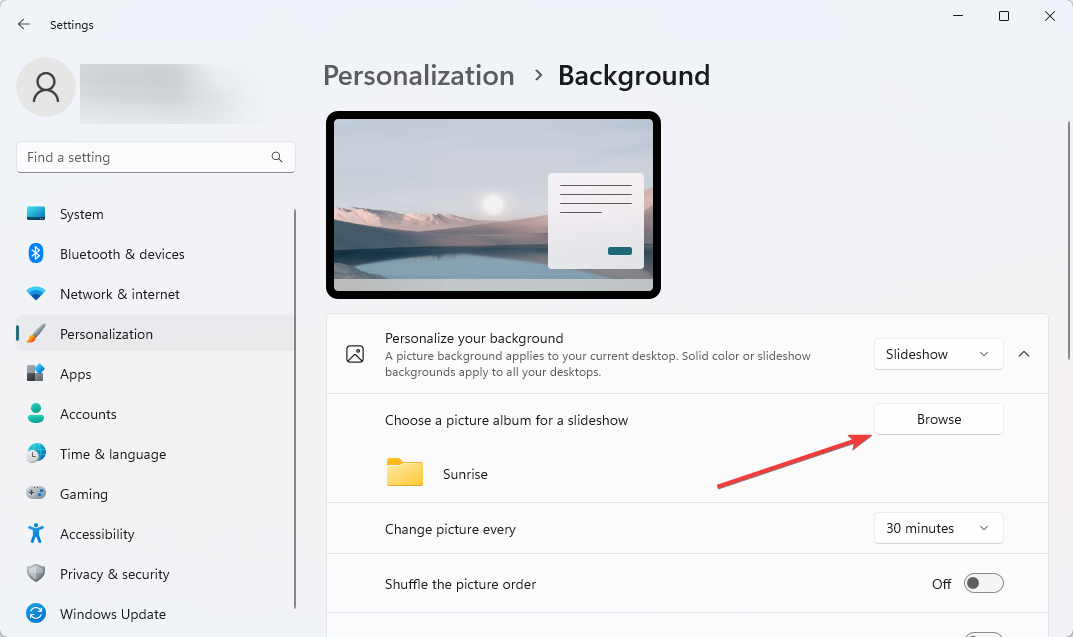The image size is (1073, 637).
Task: Click the main content vertical scrollbar
Action: tap(1069, 241)
